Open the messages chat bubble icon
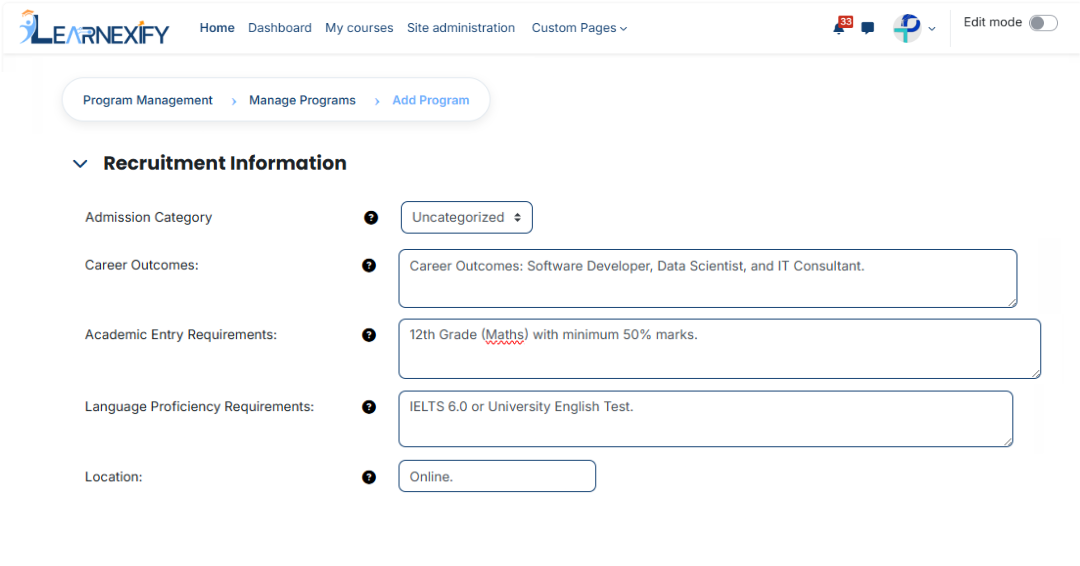The width and height of the screenshot is (1080, 566). [x=868, y=28]
